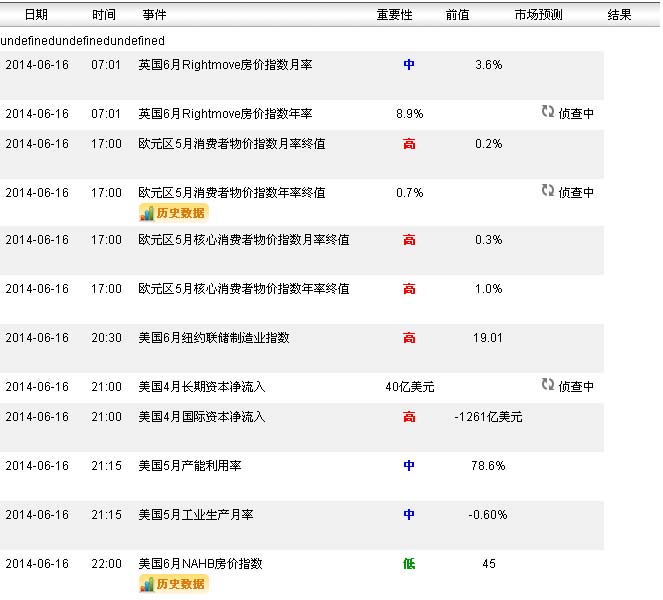The width and height of the screenshot is (663, 600).
Task: Open 英国6月Rightmove房价指数月率 event
Action: click(x=225, y=65)
